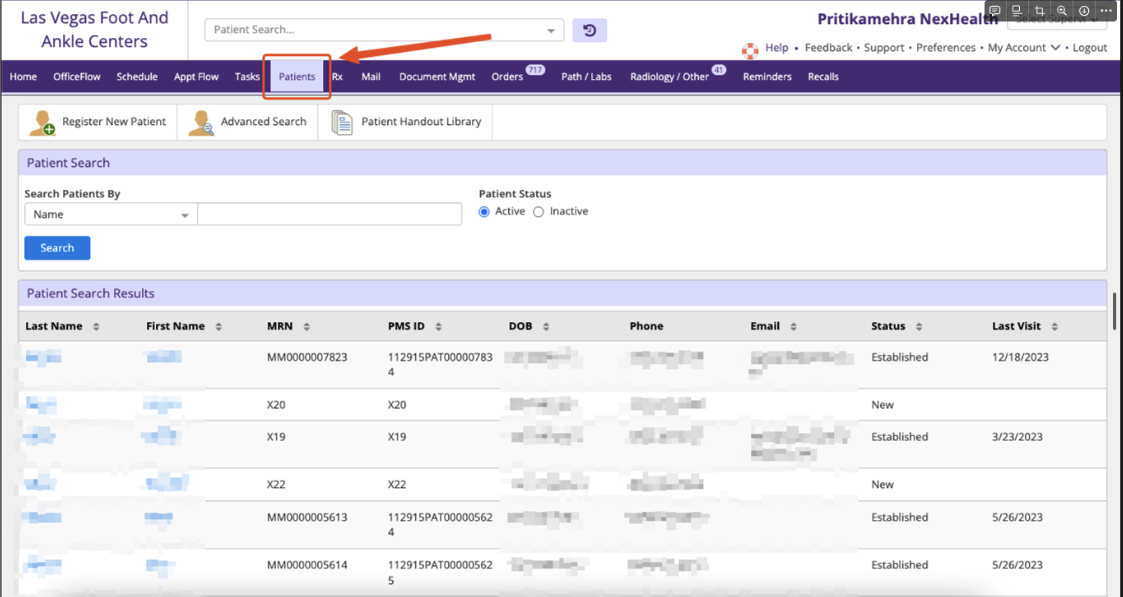Click the Register New Patient label
Screen dimensions: 1123x597
coord(114,122)
